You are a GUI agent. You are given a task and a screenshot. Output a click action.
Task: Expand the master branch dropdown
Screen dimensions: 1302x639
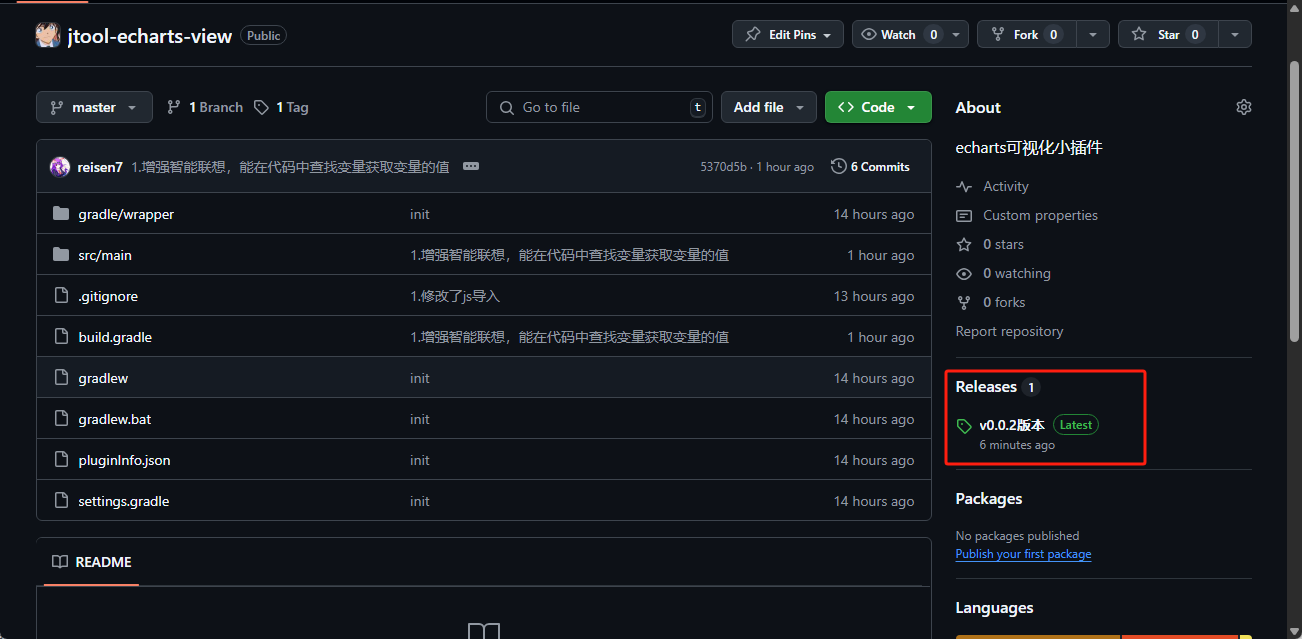(x=94, y=107)
